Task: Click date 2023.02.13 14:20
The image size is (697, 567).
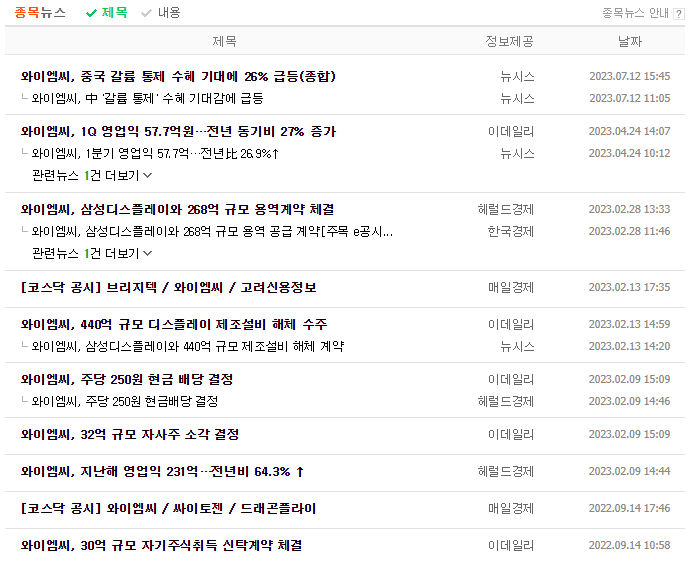Action: point(629,346)
